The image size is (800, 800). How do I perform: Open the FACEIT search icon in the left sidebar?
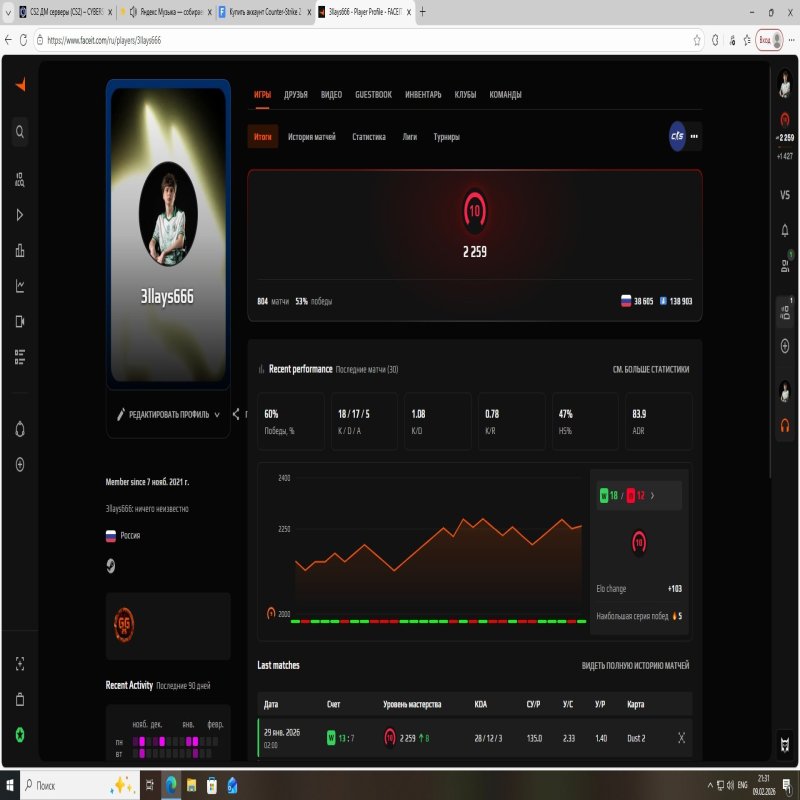[19, 130]
